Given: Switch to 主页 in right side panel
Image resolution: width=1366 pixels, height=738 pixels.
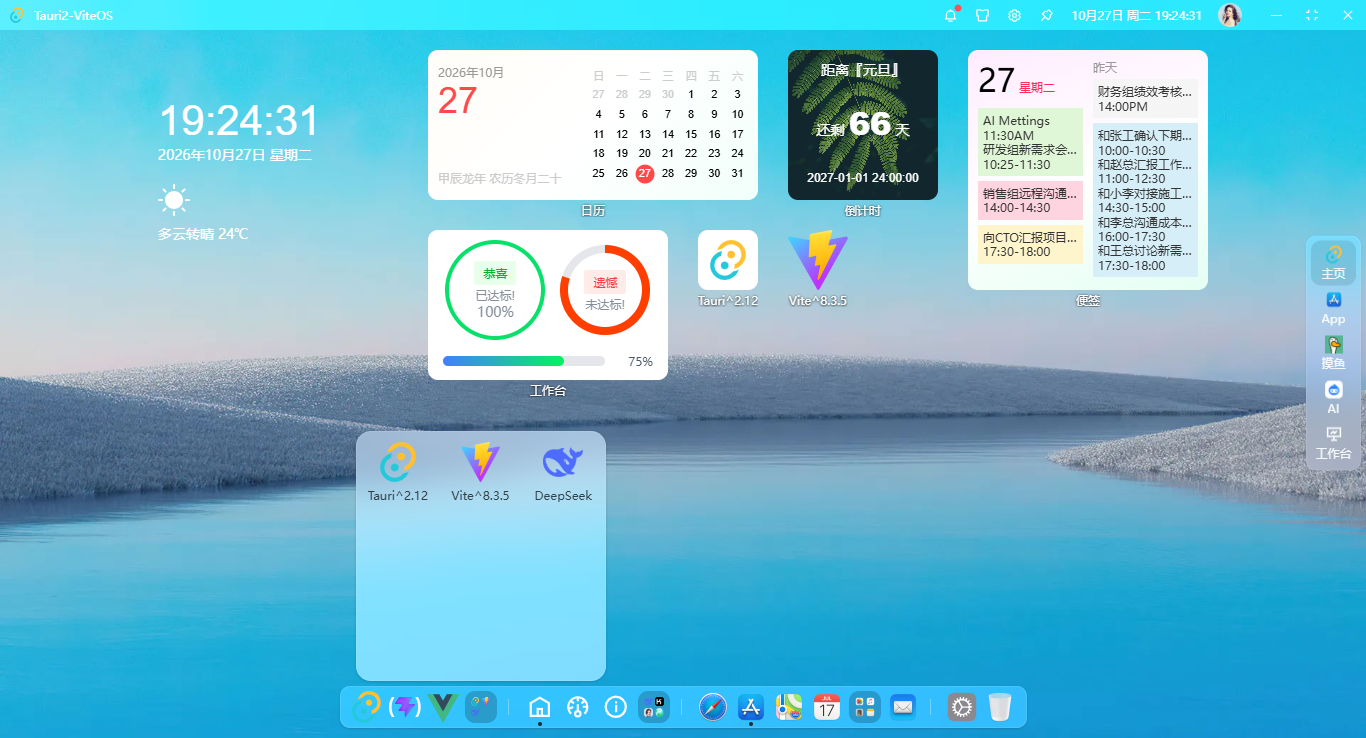Looking at the screenshot, I should [1333, 263].
